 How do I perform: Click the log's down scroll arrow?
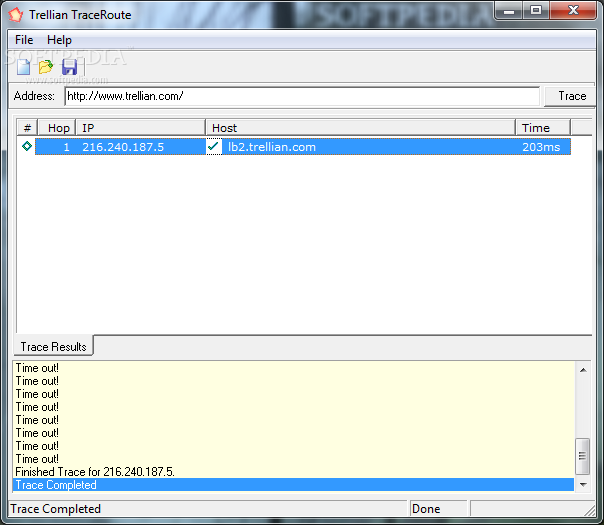coord(583,484)
